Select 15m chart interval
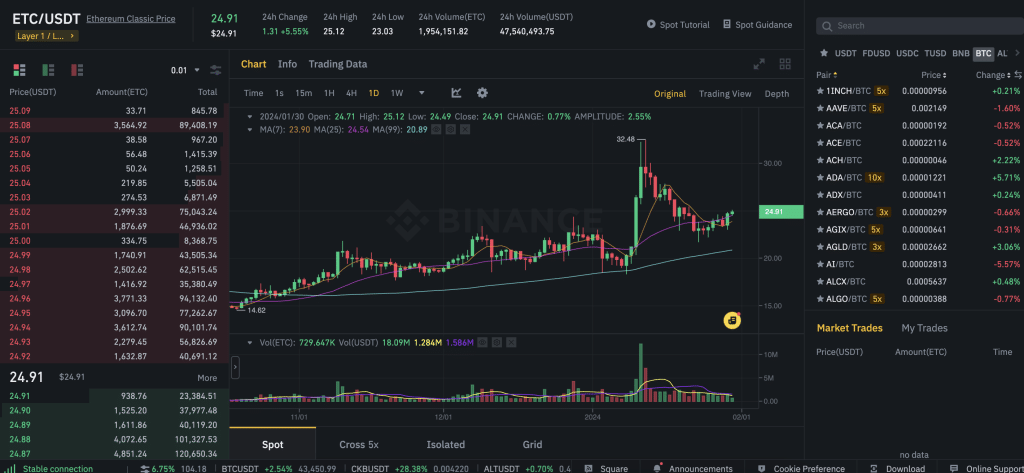Viewport: 1024px width, 473px height. (303, 93)
